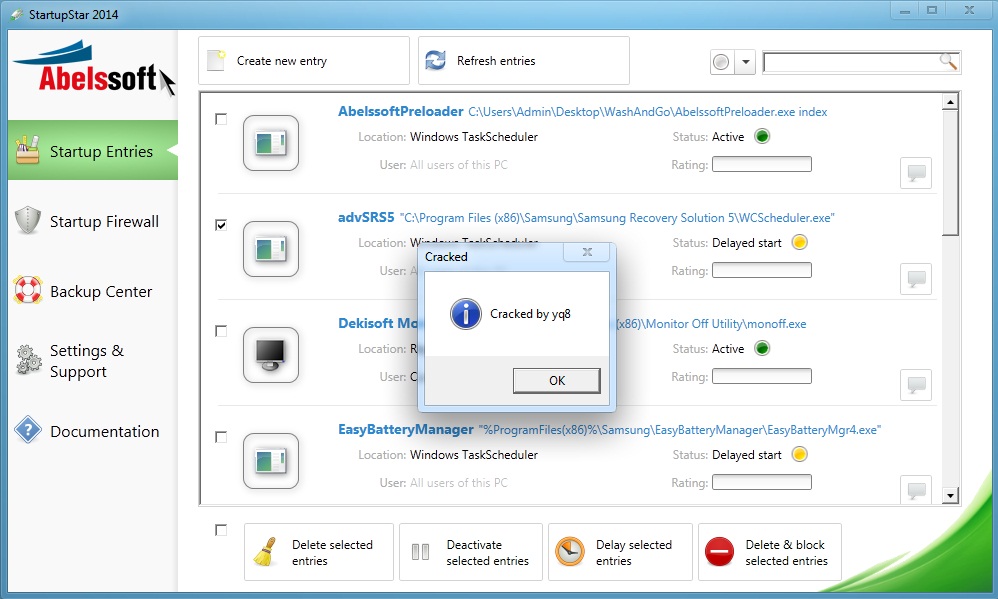The width and height of the screenshot is (998, 599).
Task: Click the gray filter circle button
Action: click(722, 62)
